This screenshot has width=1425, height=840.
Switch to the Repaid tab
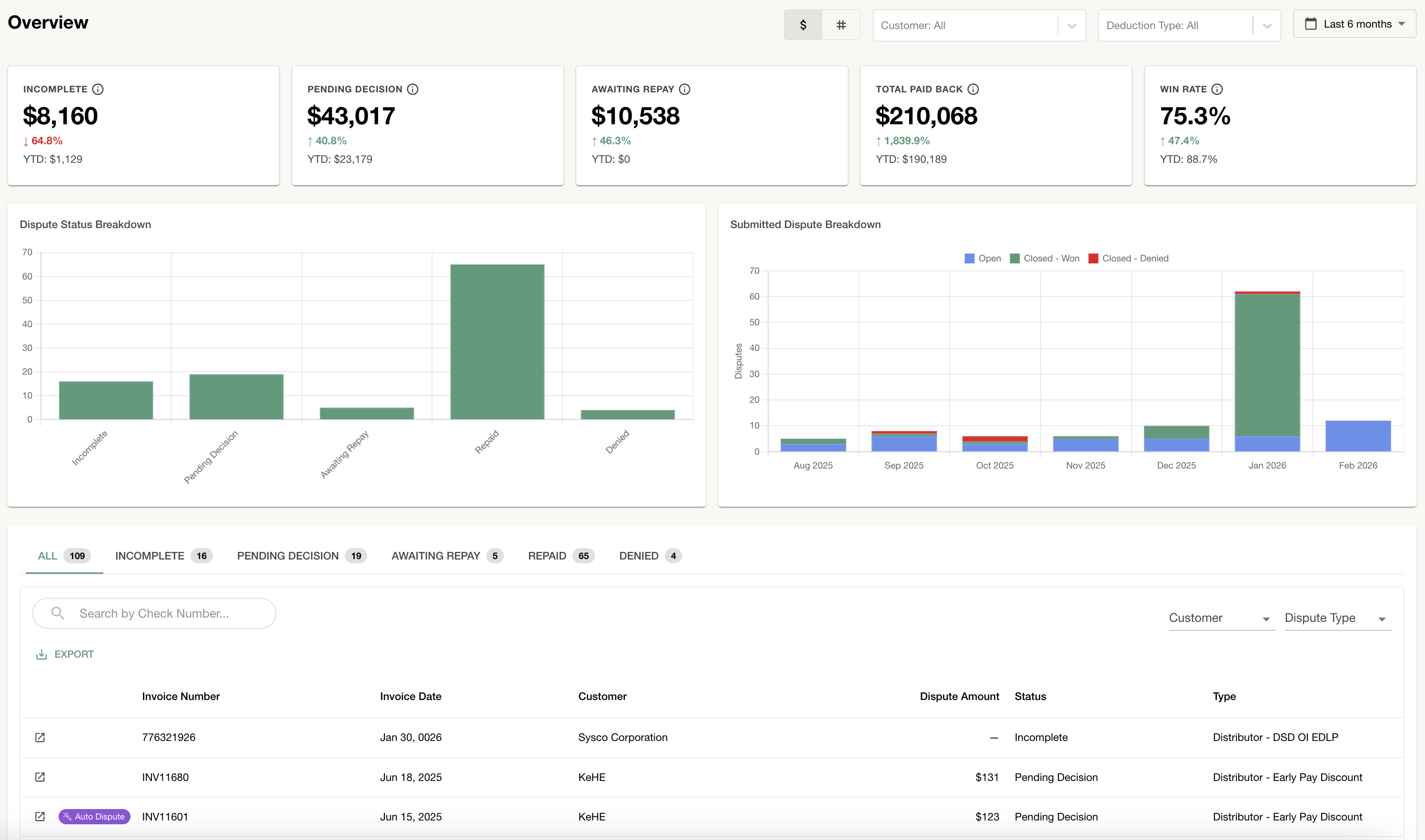tap(561, 556)
